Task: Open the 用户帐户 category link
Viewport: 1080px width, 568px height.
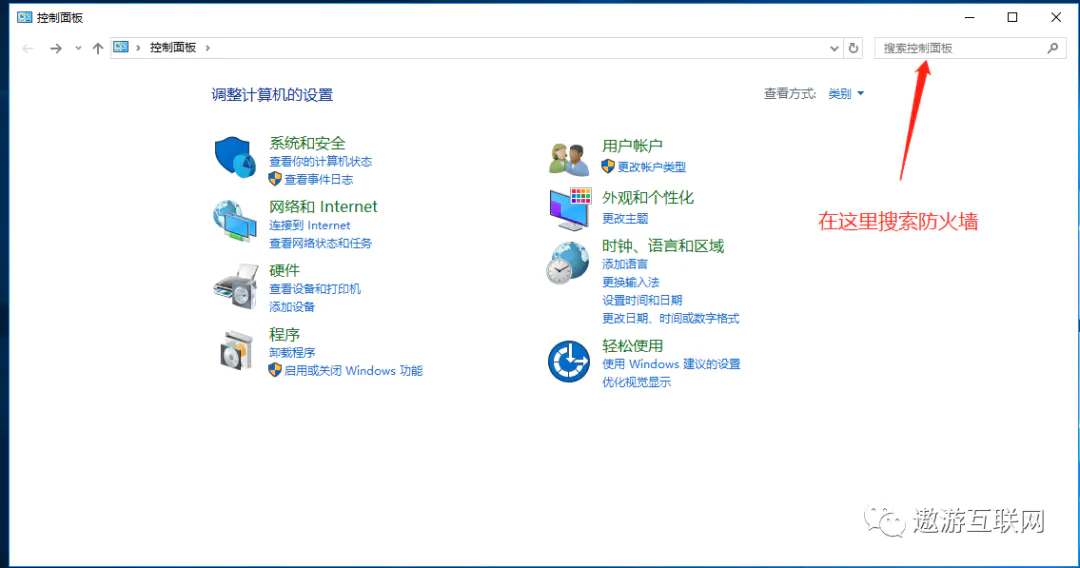Action: [632, 146]
